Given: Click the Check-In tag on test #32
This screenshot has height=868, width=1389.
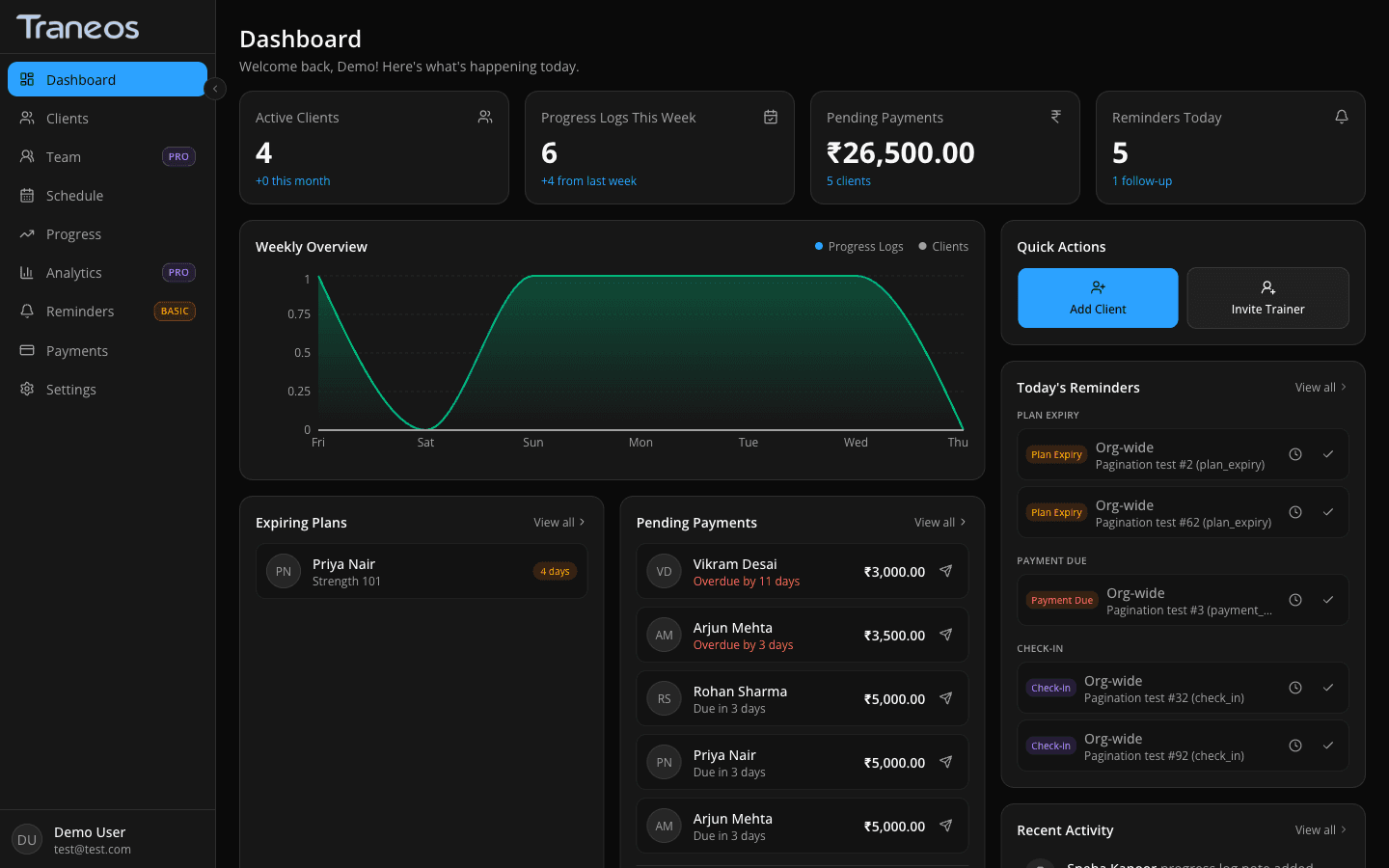Looking at the screenshot, I should coord(1050,688).
